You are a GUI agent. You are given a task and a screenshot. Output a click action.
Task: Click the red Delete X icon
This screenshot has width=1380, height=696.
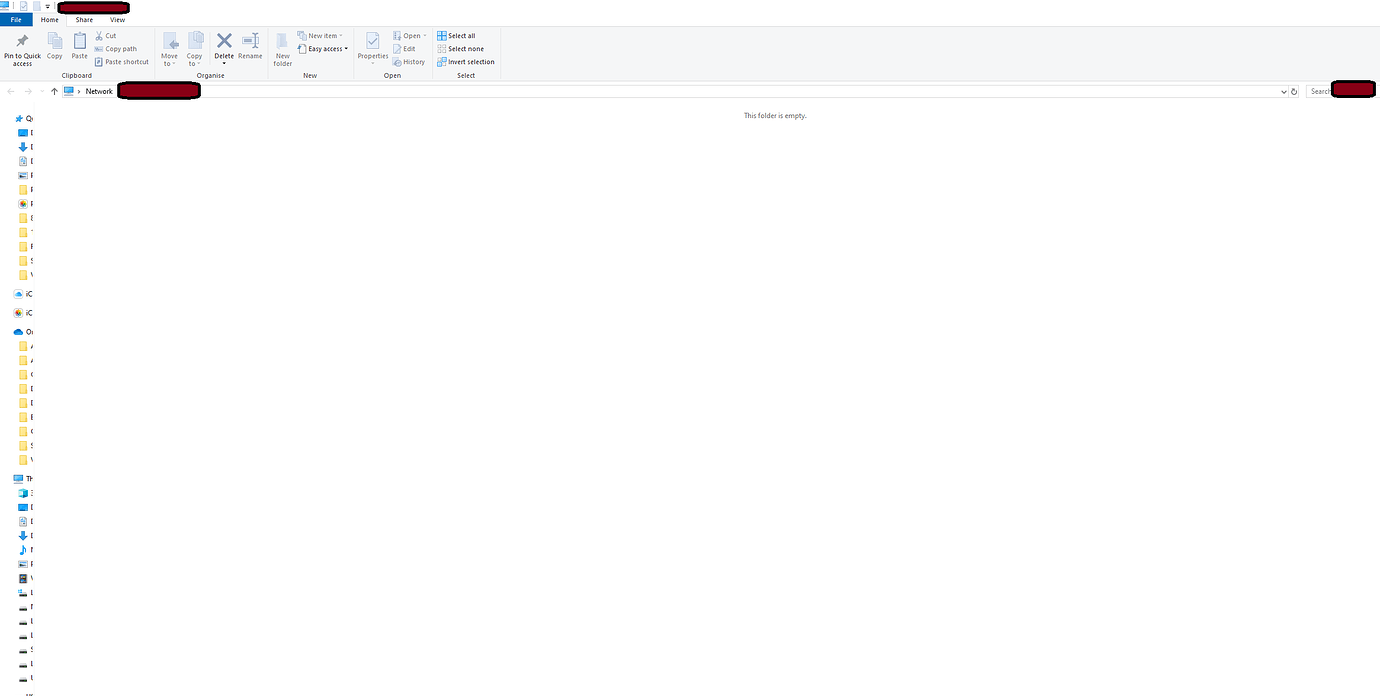(224, 40)
